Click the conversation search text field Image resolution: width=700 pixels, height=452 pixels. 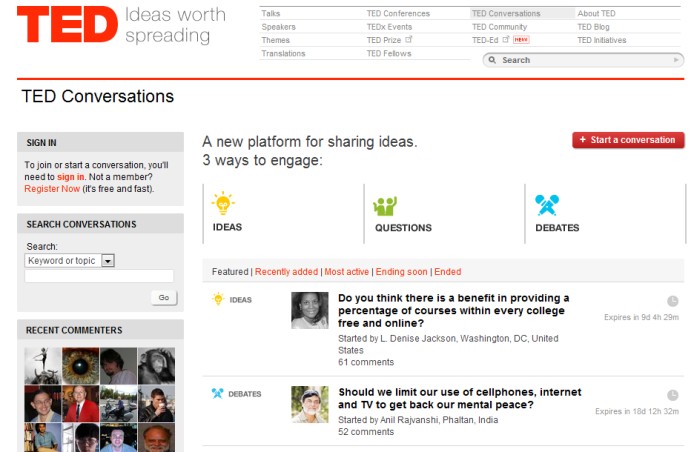[99, 276]
